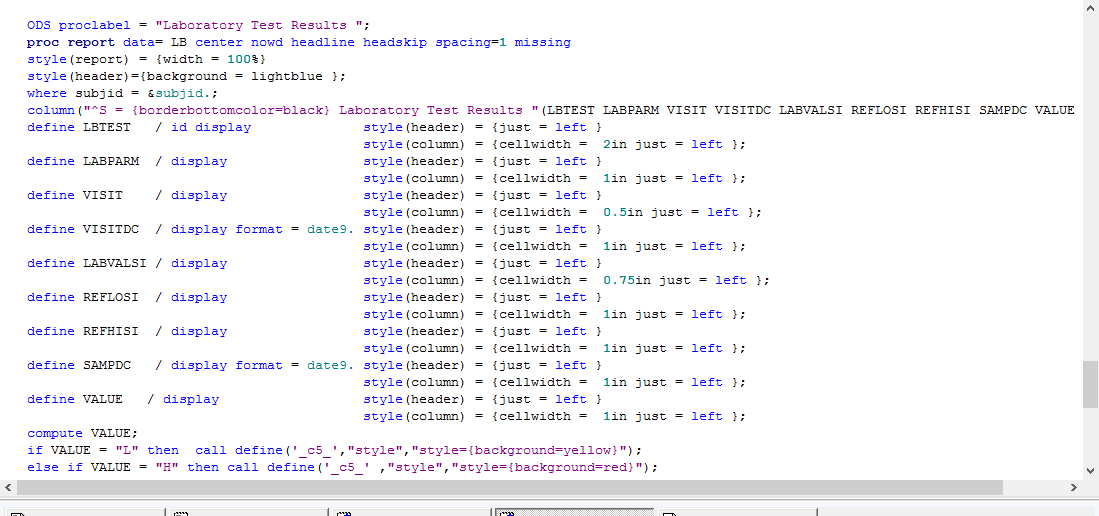1099x516 pixels.
Task: Click the "&subjid." macro variable
Action: coord(178,93)
